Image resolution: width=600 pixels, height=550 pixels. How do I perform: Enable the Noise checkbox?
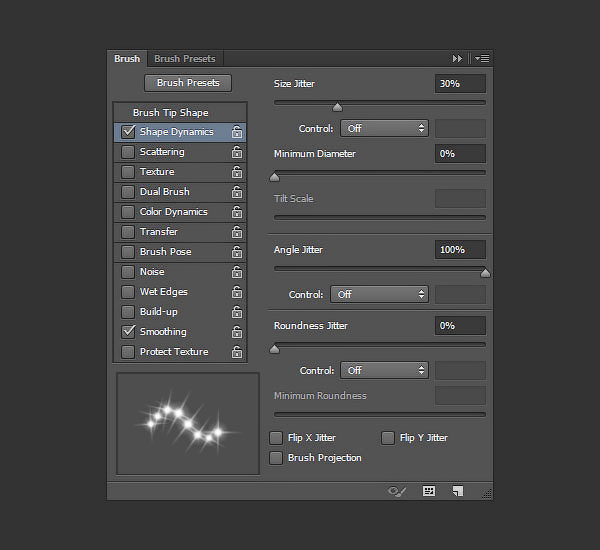click(x=128, y=272)
